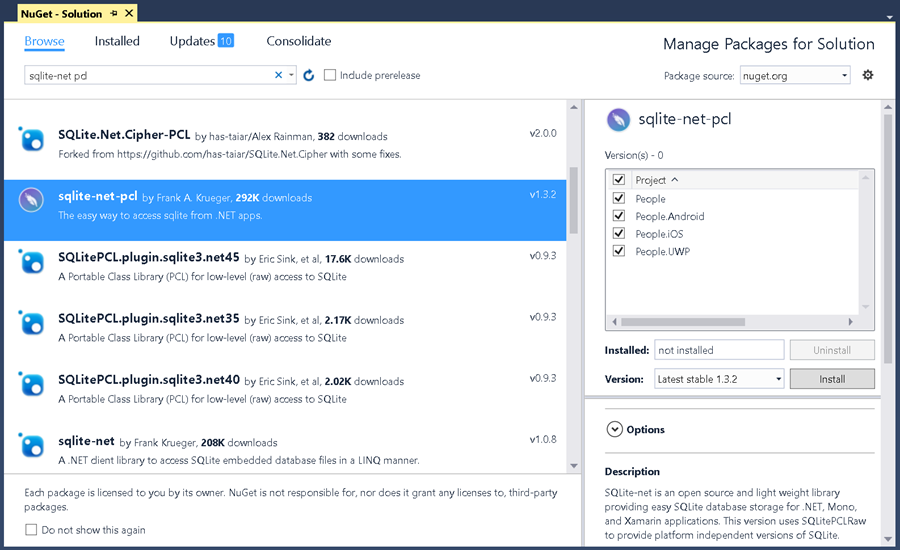
Task: Click the SQLite.Net.Cipher-PCL package icon
Action: [31, 139]
